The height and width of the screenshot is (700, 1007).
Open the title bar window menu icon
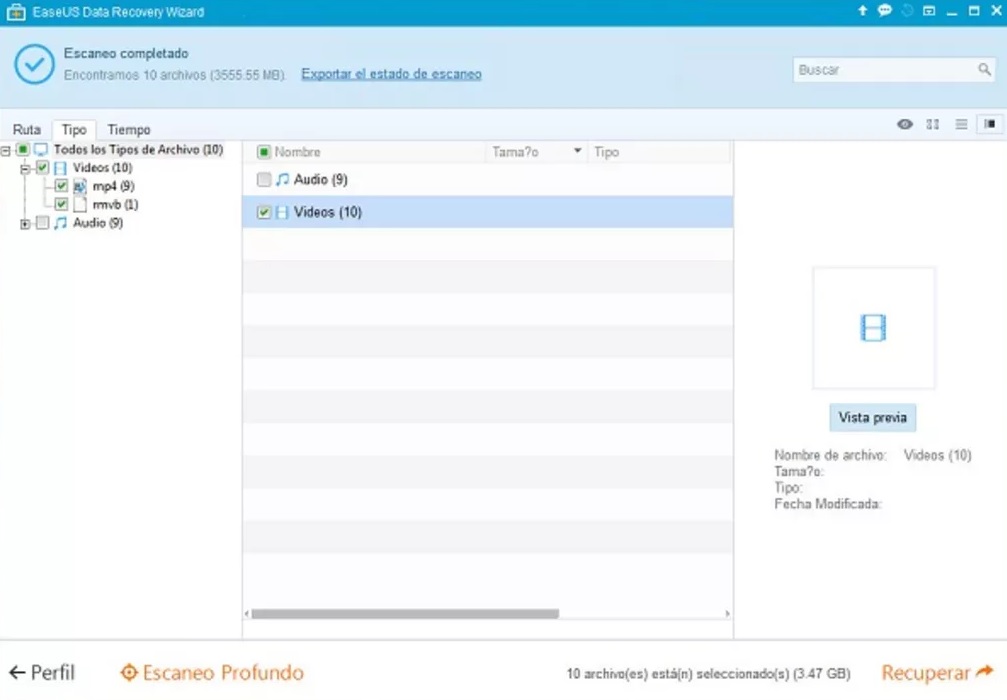[x=929, y=10]
